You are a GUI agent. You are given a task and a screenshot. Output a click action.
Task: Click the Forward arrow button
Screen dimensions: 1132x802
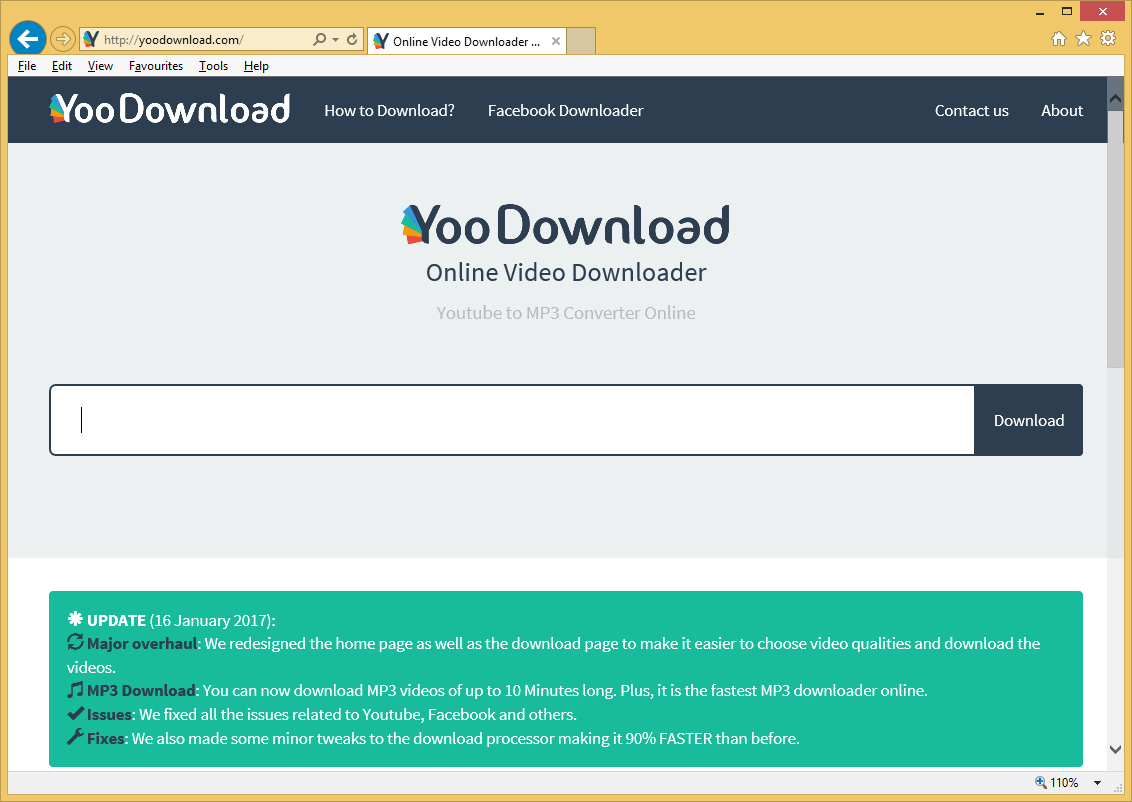pos(62,39)
